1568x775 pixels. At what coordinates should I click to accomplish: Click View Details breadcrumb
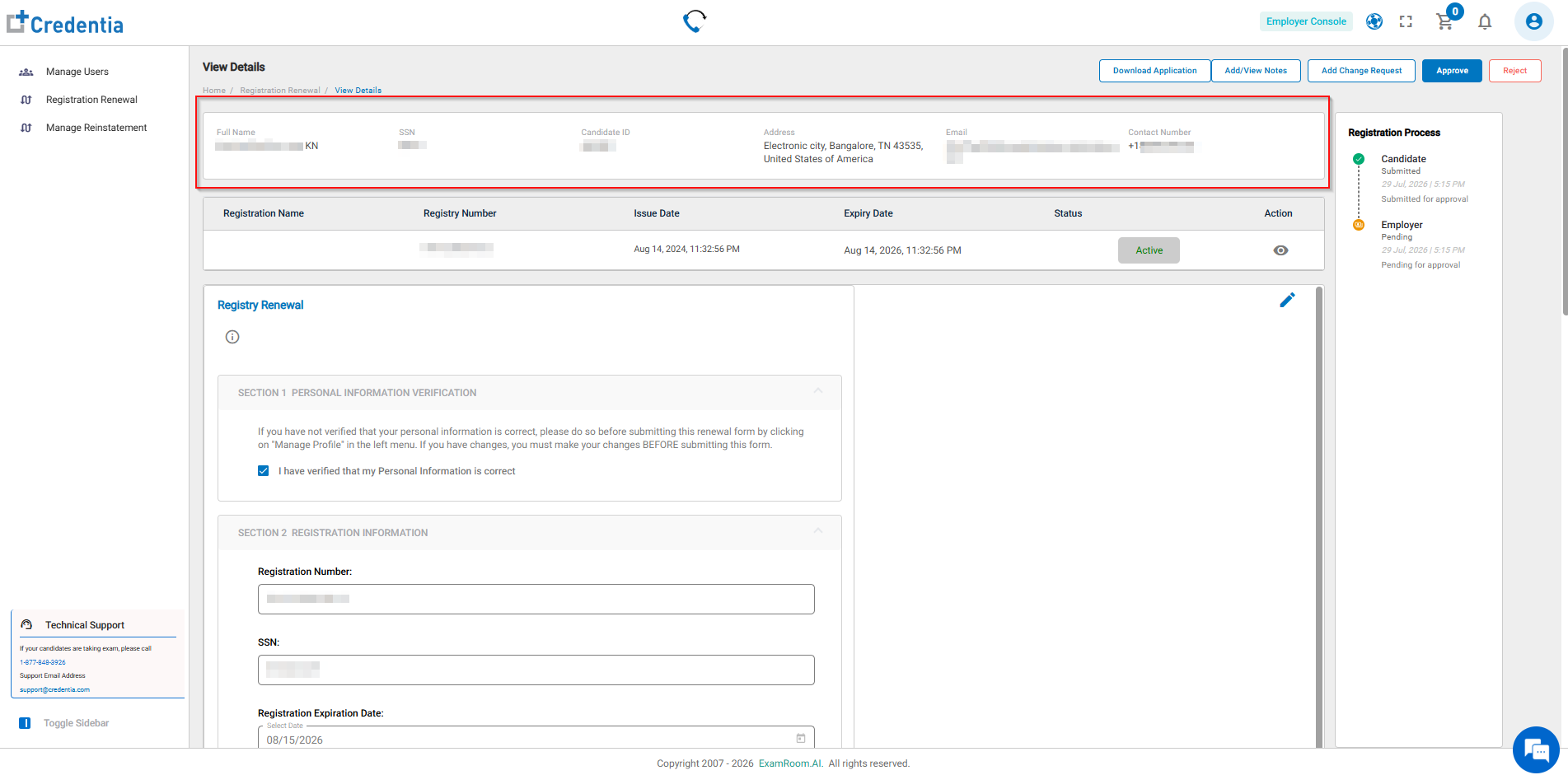(358, 91)
